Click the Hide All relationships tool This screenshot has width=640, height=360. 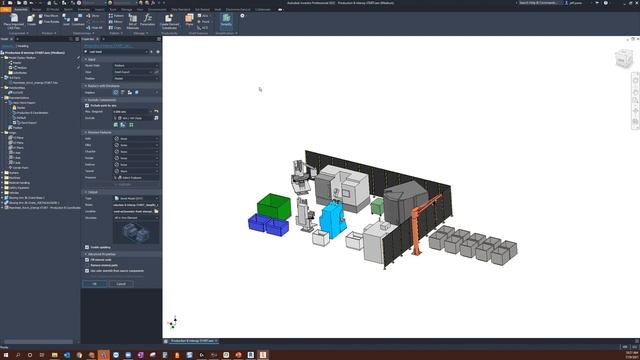click(94, 28)
